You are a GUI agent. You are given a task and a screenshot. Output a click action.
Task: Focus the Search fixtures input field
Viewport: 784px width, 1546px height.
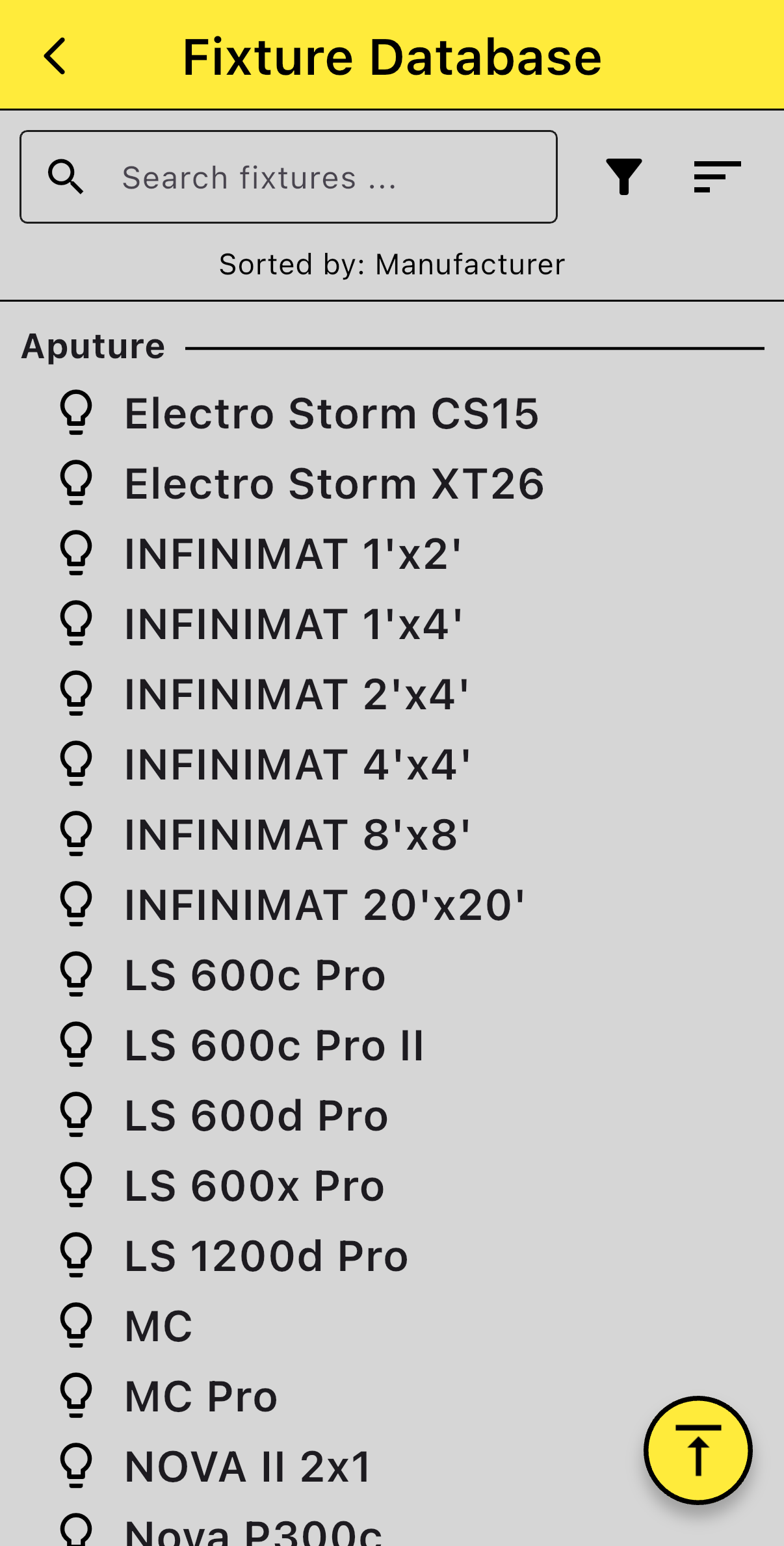point(289,177)
